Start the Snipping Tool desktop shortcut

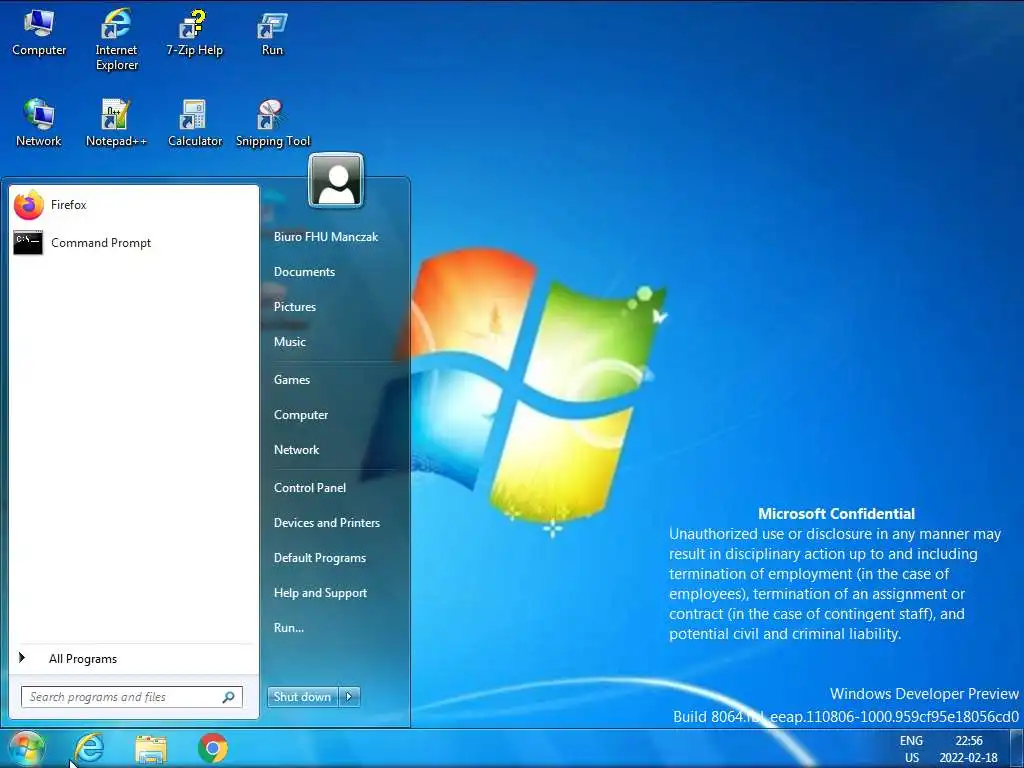(x=272, y=123)
